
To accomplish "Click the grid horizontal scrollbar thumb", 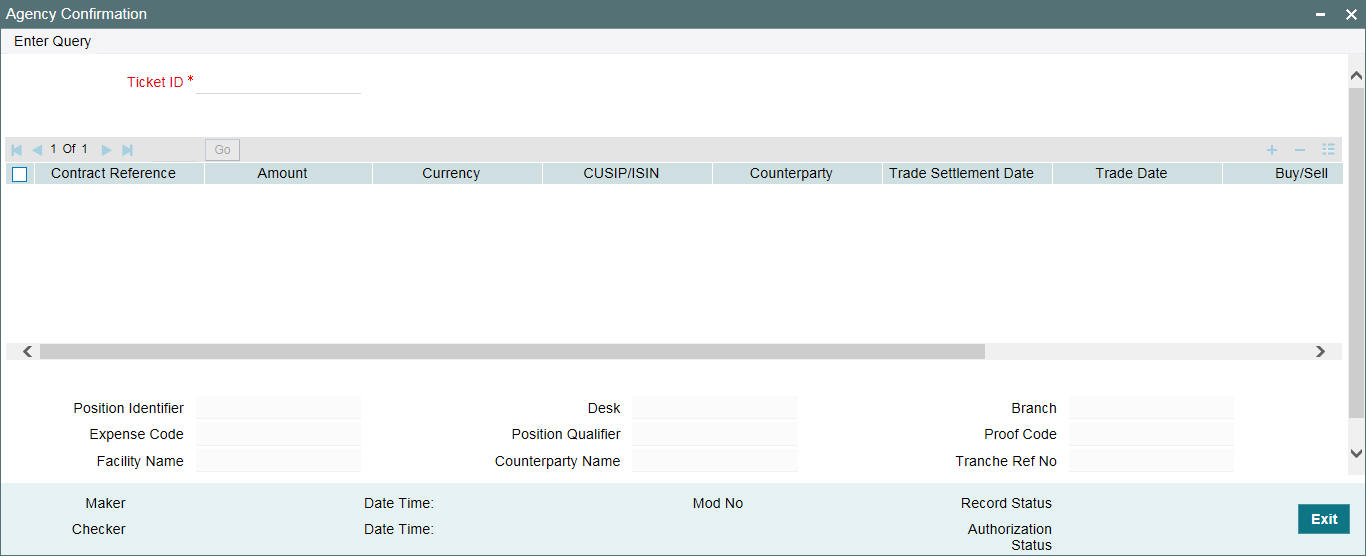I will tap(512, 352).
